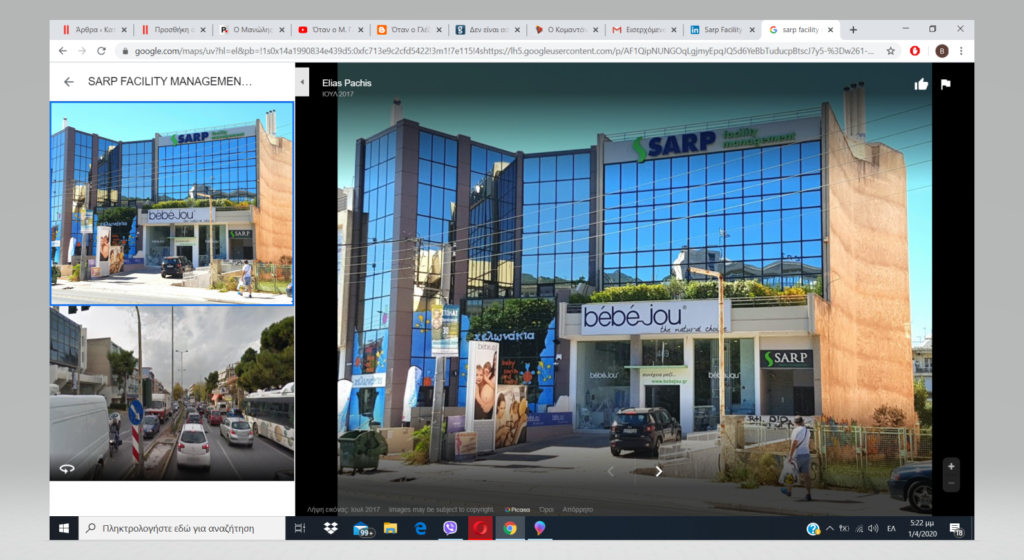Open Chrome from the taskbar
This screenshot has height=560, width=1024.
[x=510, y=528]
